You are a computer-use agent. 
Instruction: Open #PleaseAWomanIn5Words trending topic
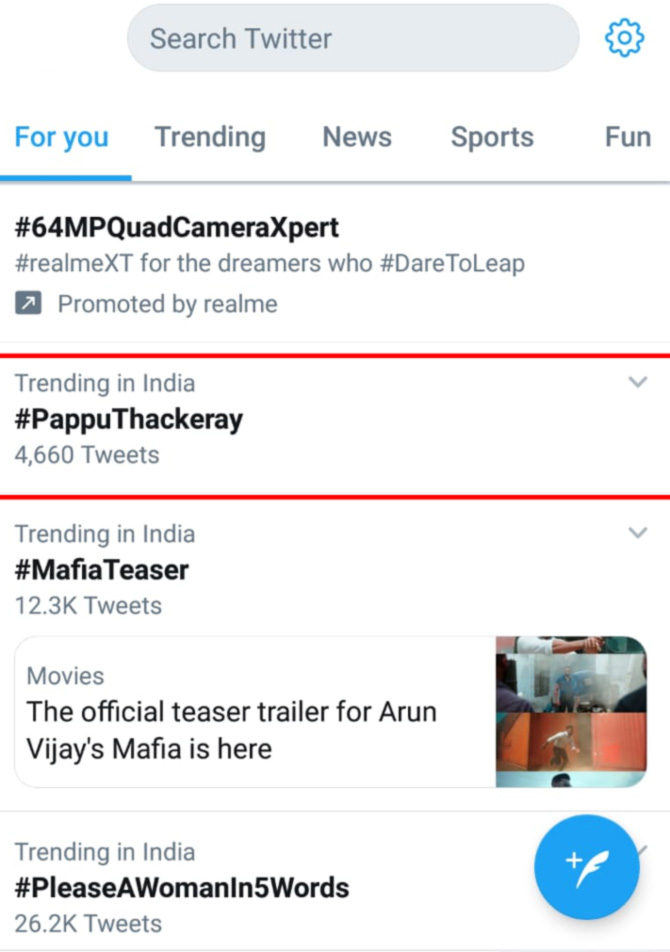182,888
